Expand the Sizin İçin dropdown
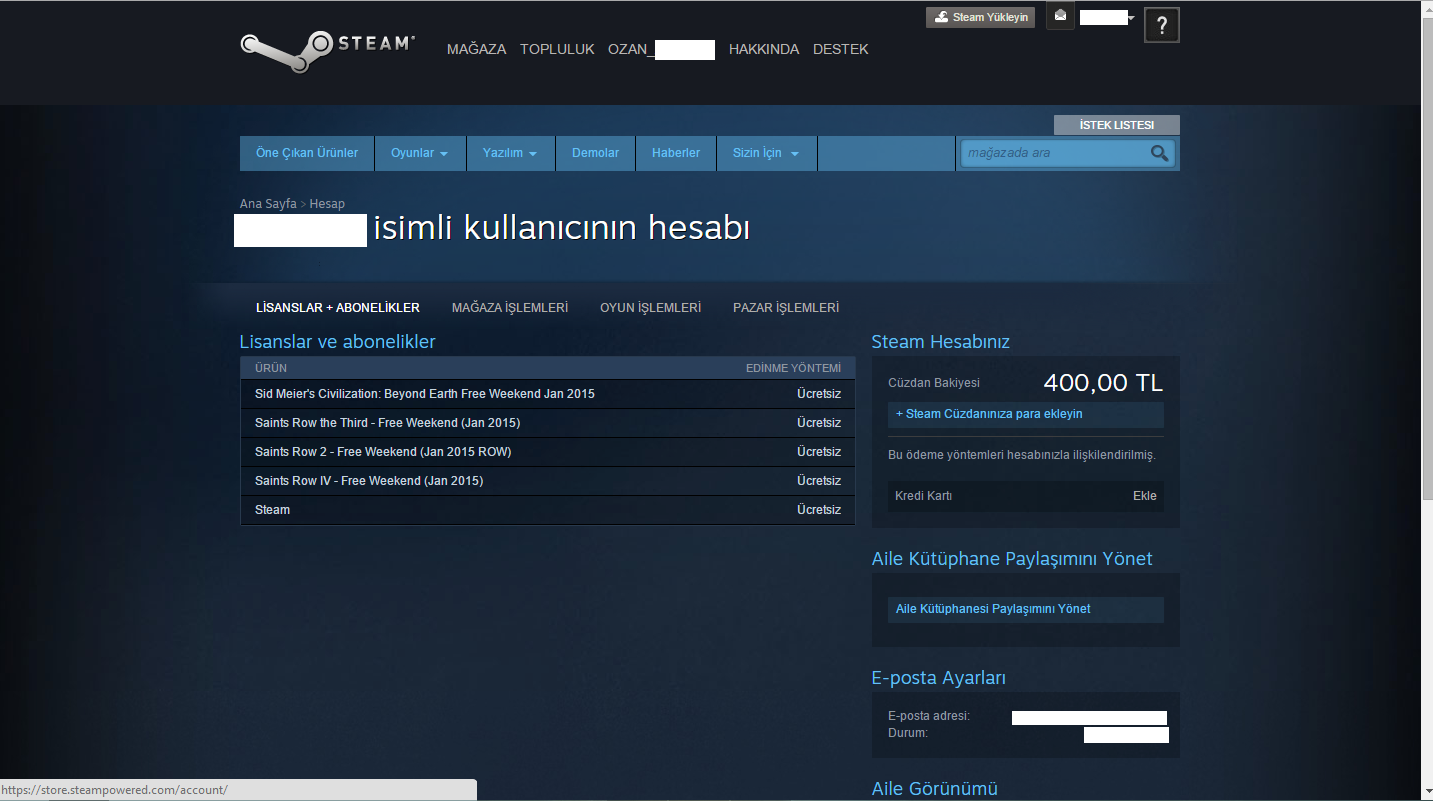This screenshot has height=801, width=1433. [767, 153]
